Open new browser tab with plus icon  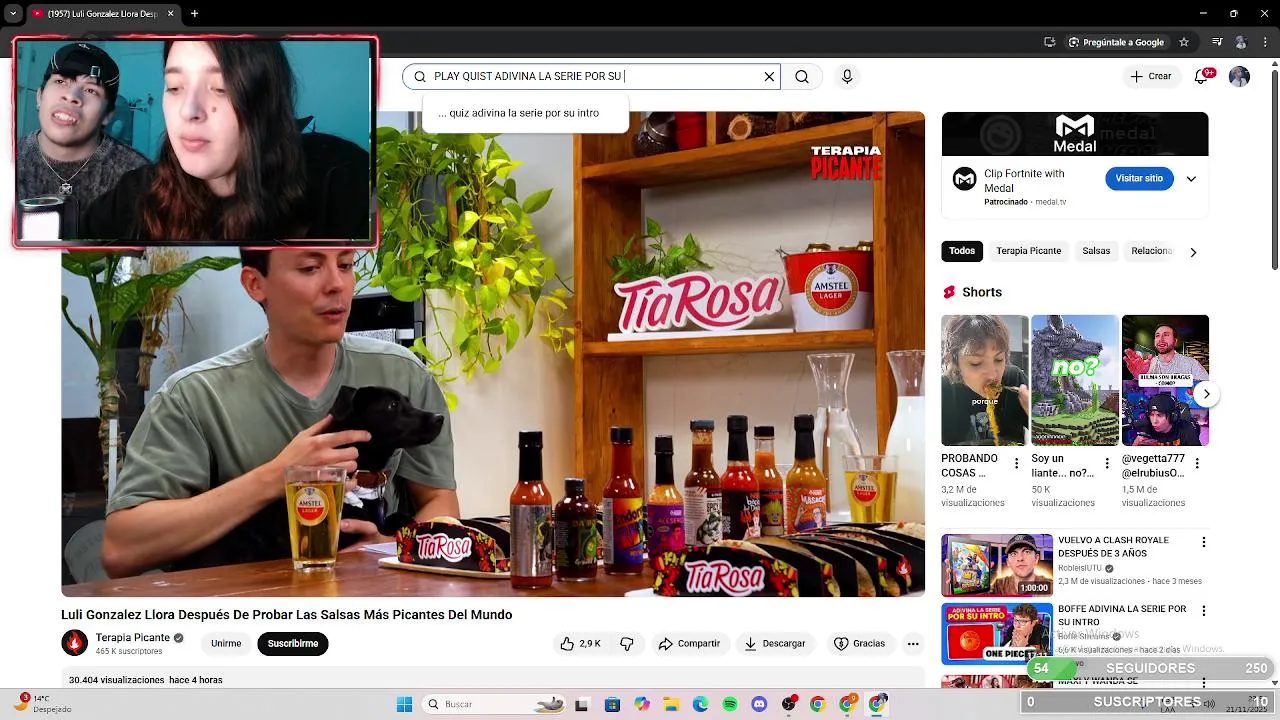[194, 14]
